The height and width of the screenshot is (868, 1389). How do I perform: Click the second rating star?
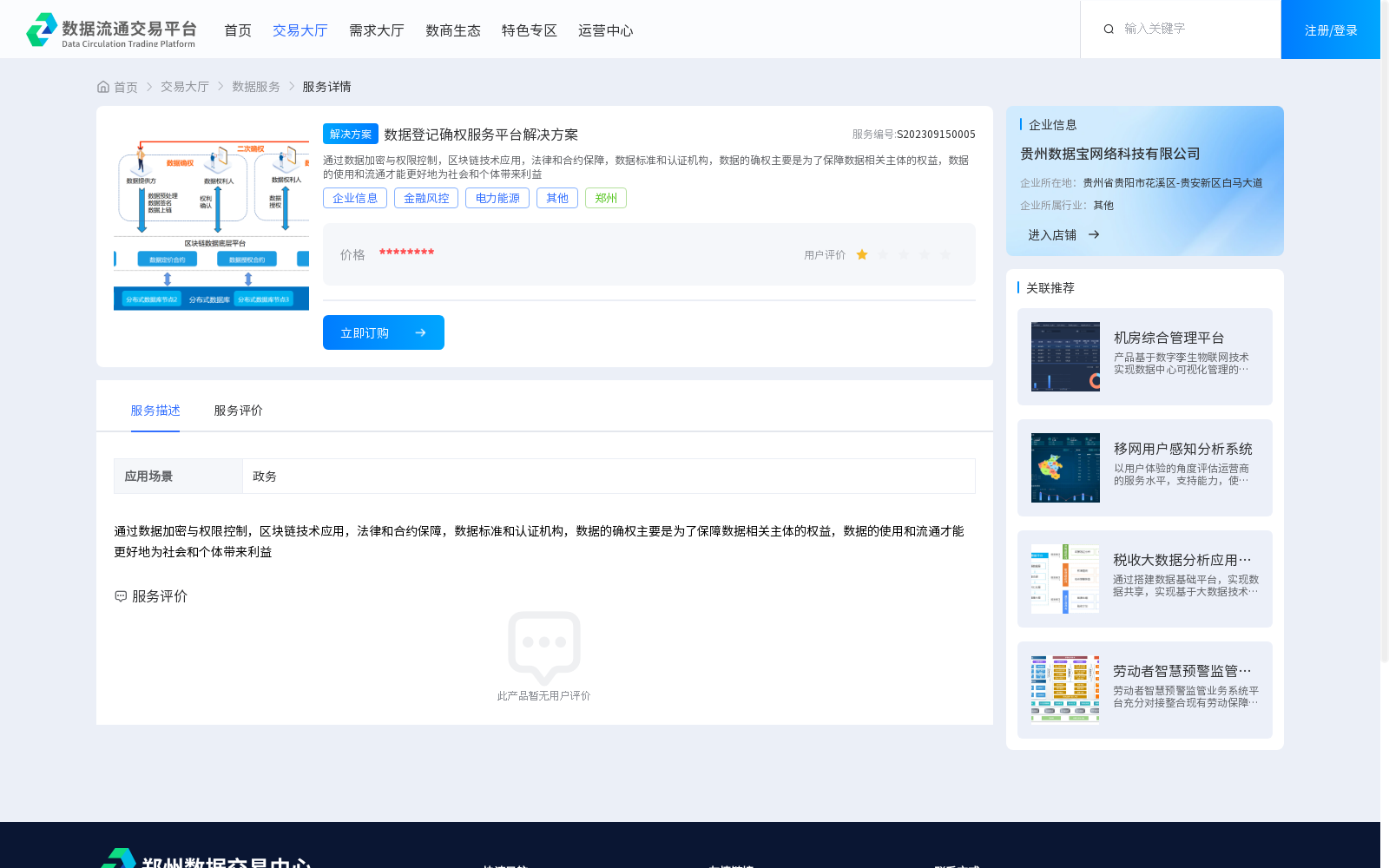pos(883,254)
